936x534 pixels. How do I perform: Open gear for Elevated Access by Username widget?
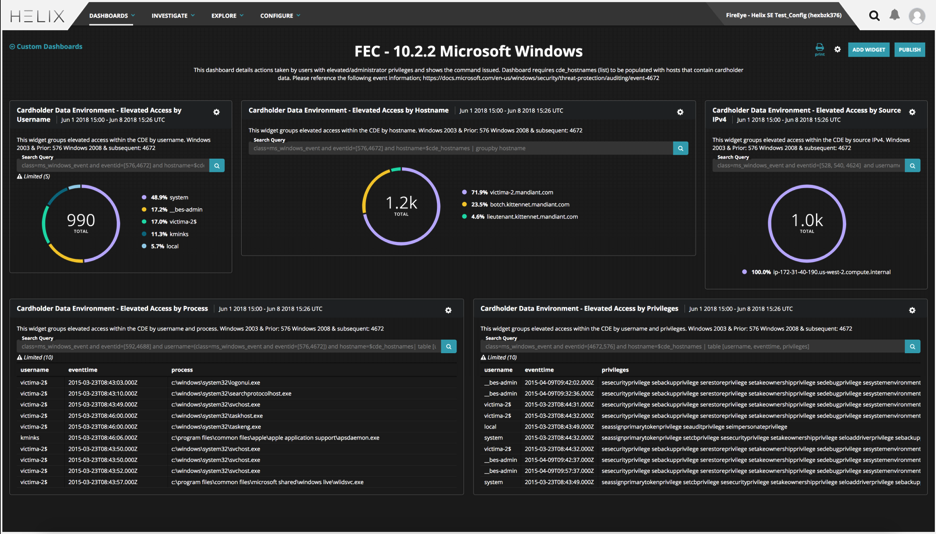[217, 112]
